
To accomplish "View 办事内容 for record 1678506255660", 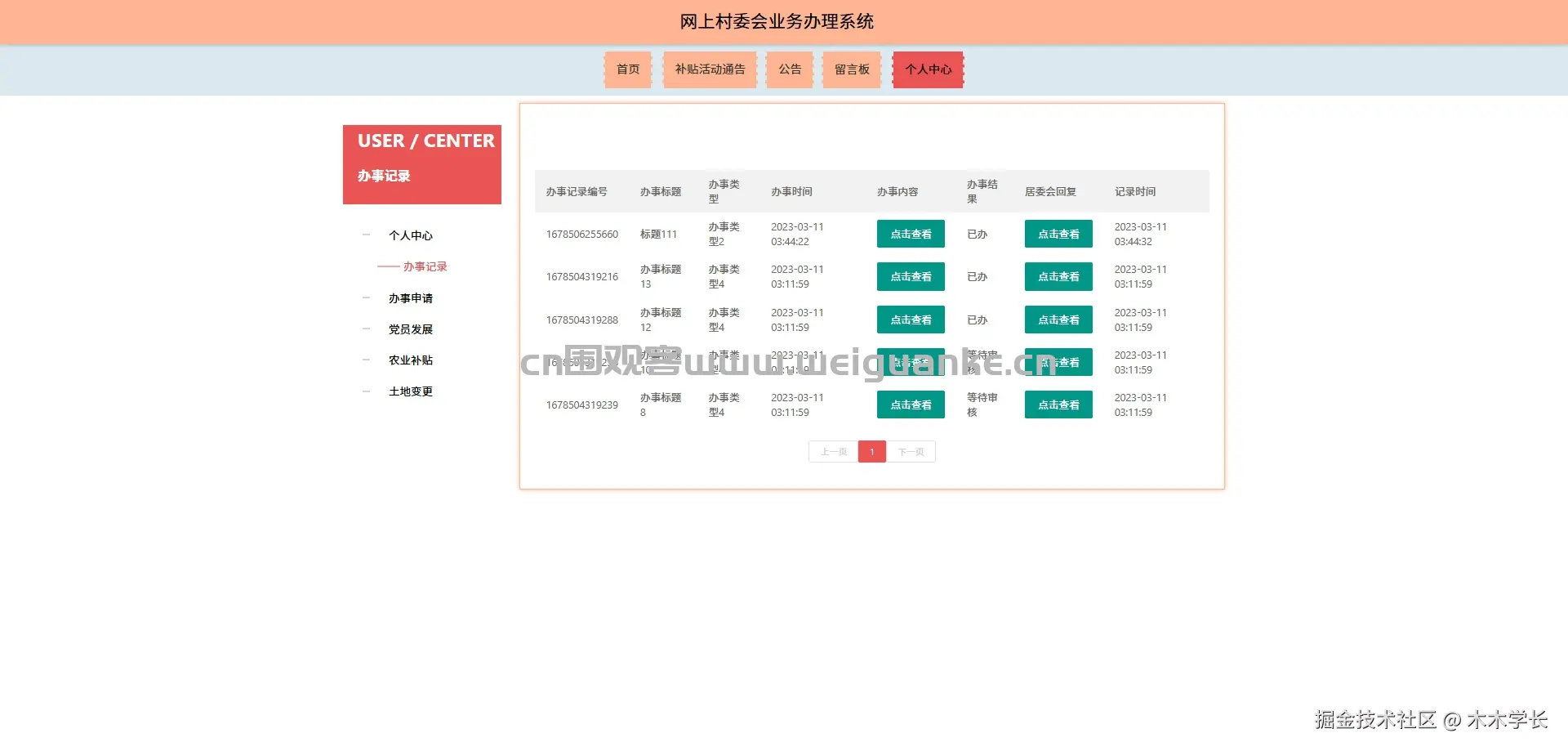I will (x=911, y=234).
